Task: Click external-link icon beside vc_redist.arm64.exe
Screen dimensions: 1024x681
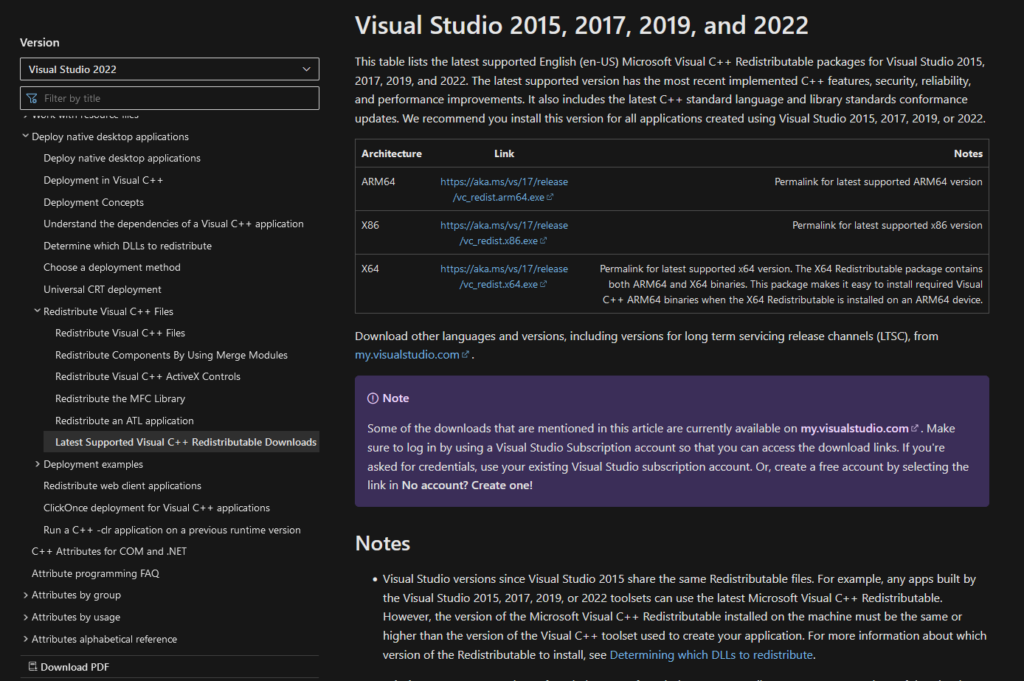Action: coord(550,197)
